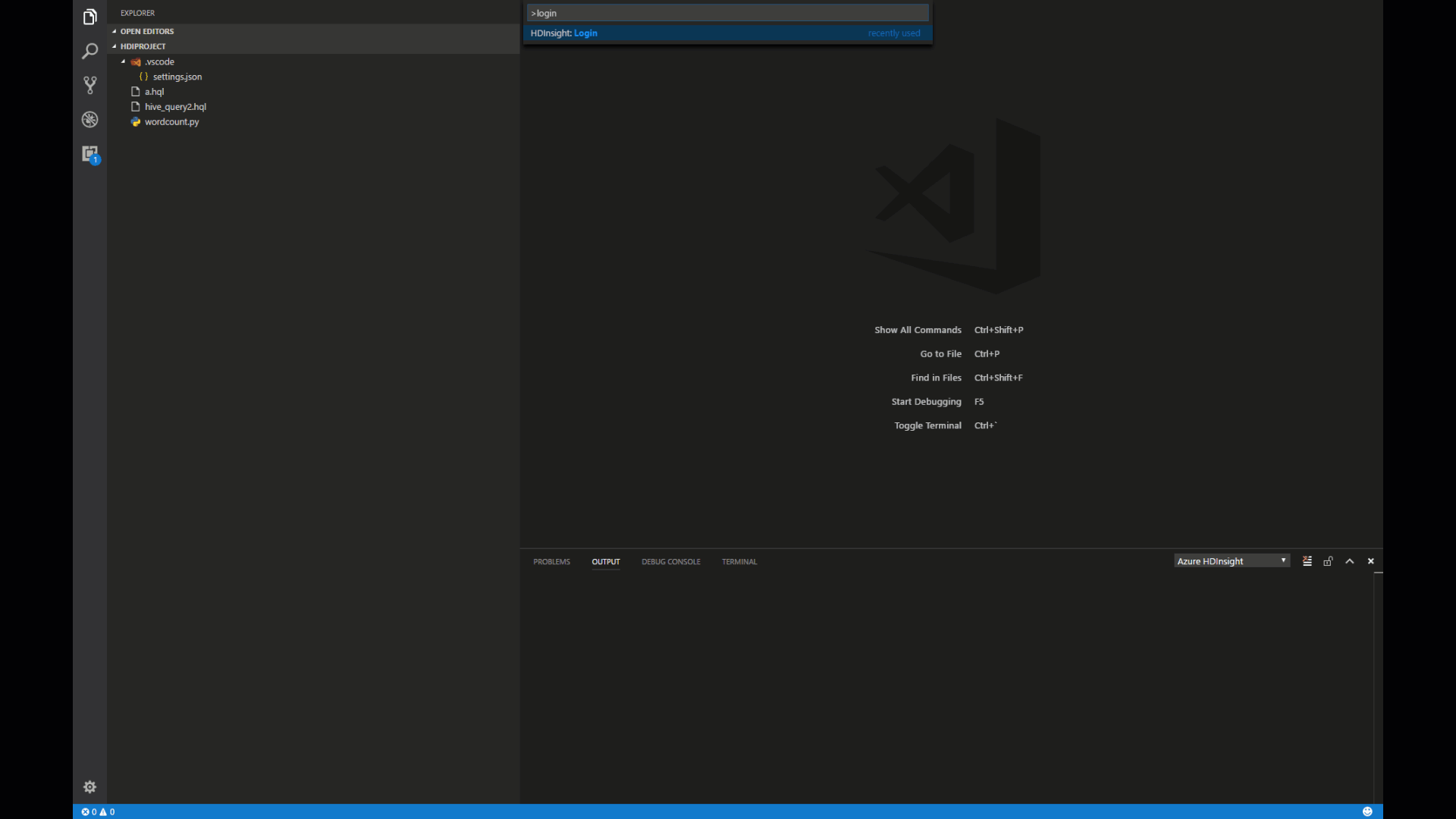Viewport: 1456px width, 819px height.
Task: Clear the output panel
Action: [x=1307, y=561]
